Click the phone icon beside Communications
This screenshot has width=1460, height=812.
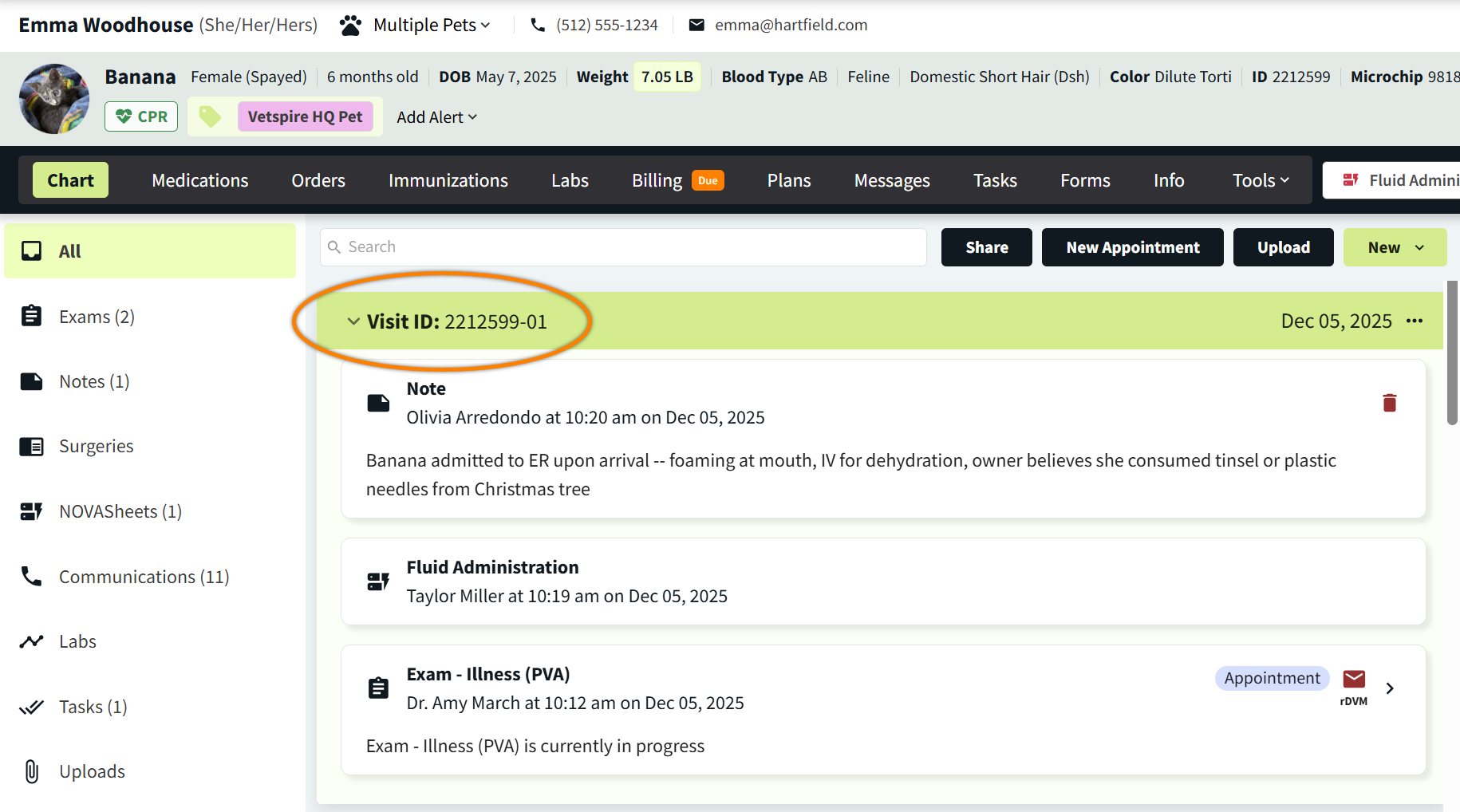[32, 576]
